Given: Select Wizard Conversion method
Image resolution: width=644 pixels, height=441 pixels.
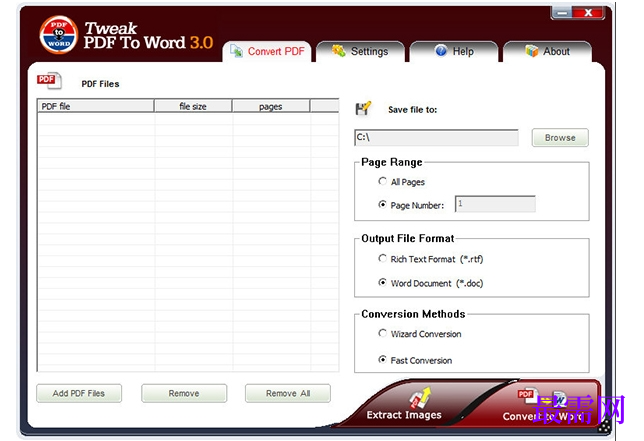Looking at the screenshot, I should (382, 333).
